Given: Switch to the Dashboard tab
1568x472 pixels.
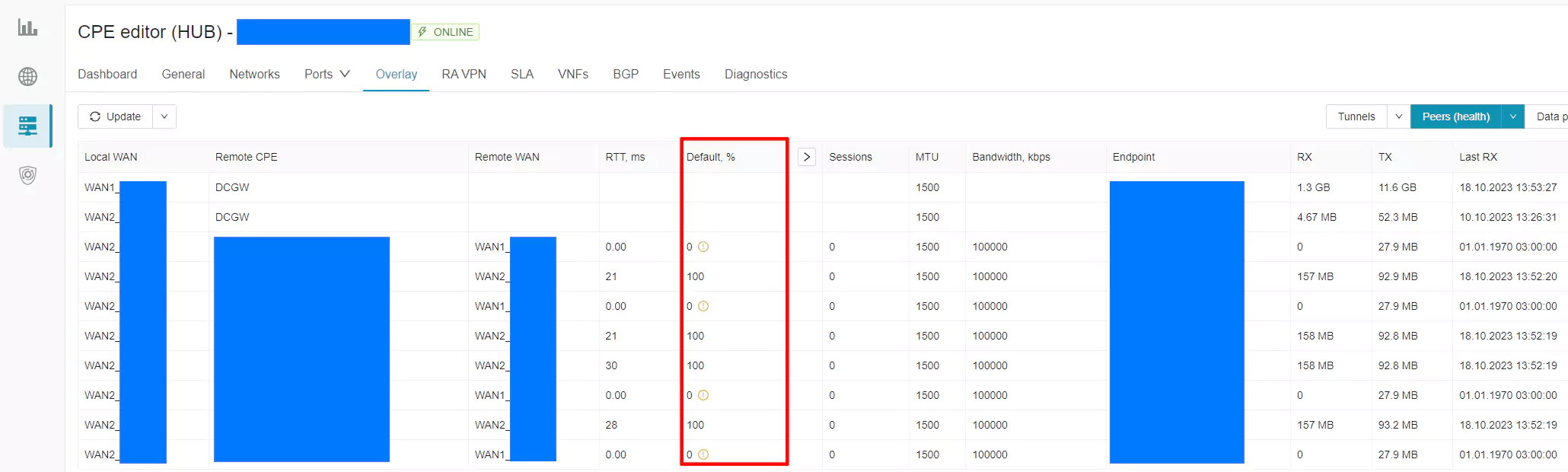Looking at the screenshot, I should pos(107,74).
